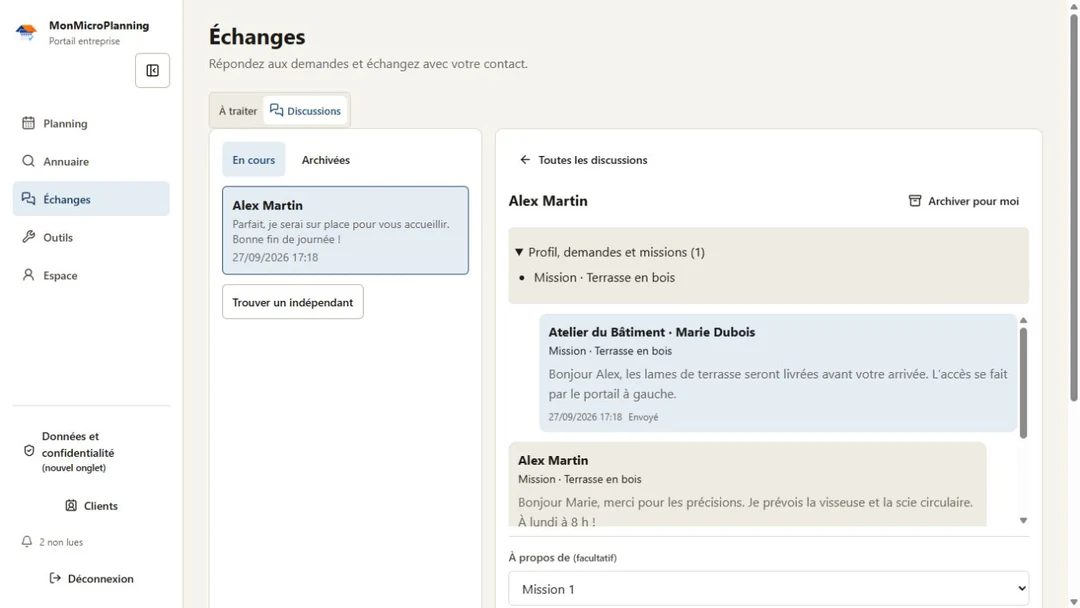The image size is (1080, 608).
Task: Click the Déconnexion logout arrow icon
Action: [x=55, y=578]
